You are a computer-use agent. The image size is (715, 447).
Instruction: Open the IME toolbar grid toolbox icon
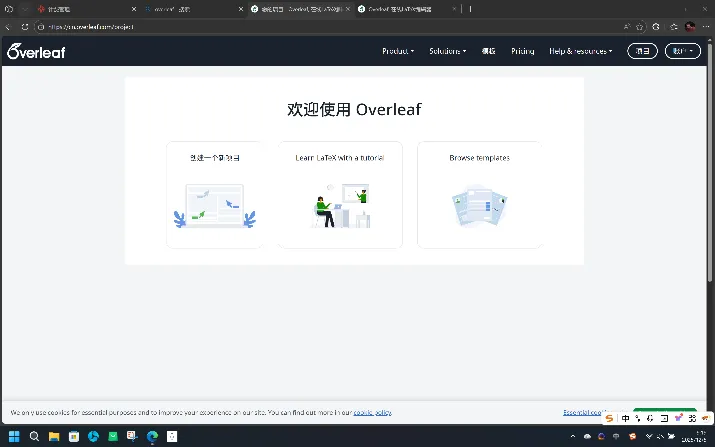pyautogui.click(x=692, y=418)
